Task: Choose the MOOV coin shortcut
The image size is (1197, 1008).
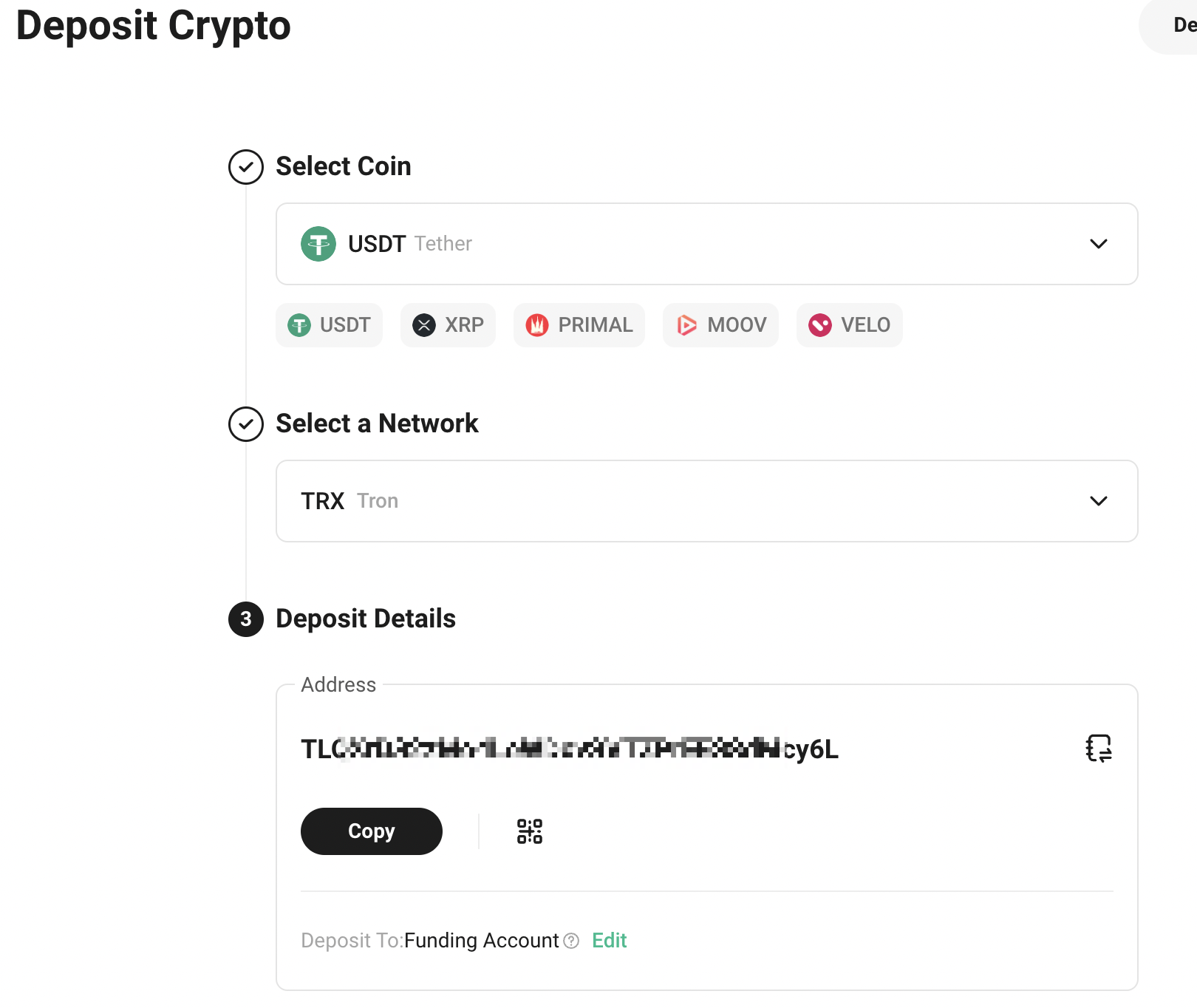Action: 721,325
